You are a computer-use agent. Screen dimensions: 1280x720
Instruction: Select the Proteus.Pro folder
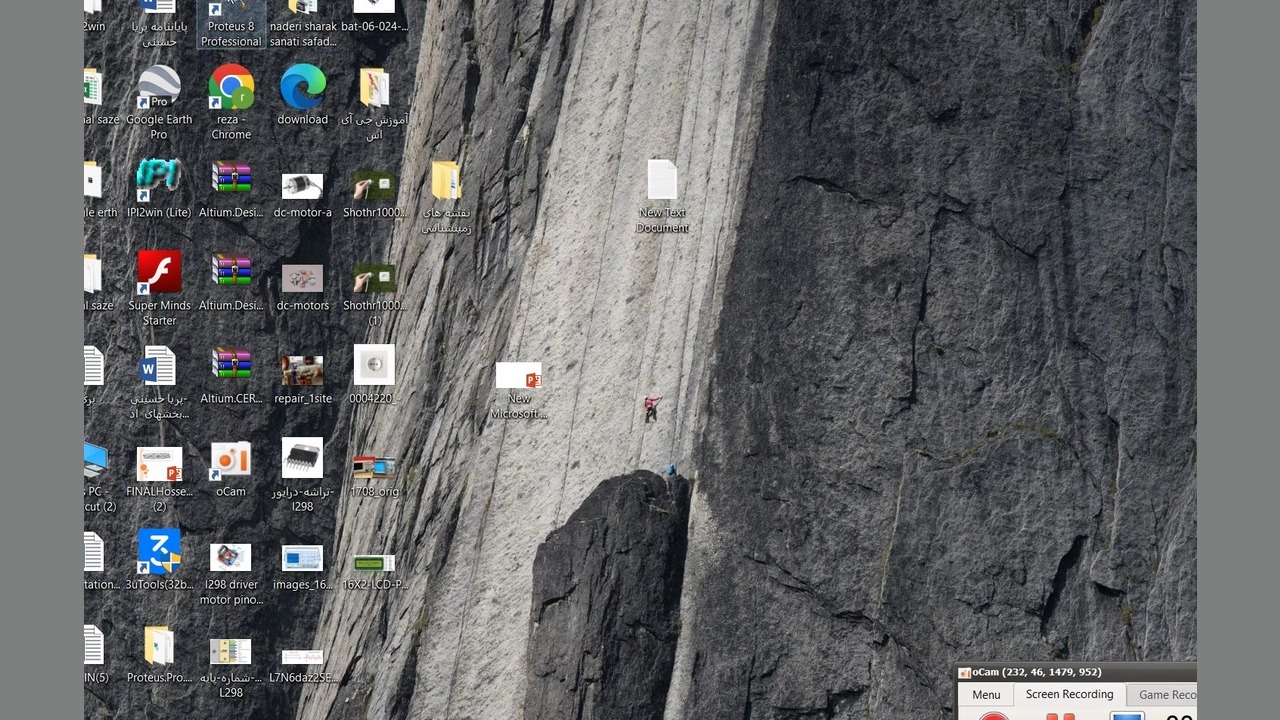159,654
